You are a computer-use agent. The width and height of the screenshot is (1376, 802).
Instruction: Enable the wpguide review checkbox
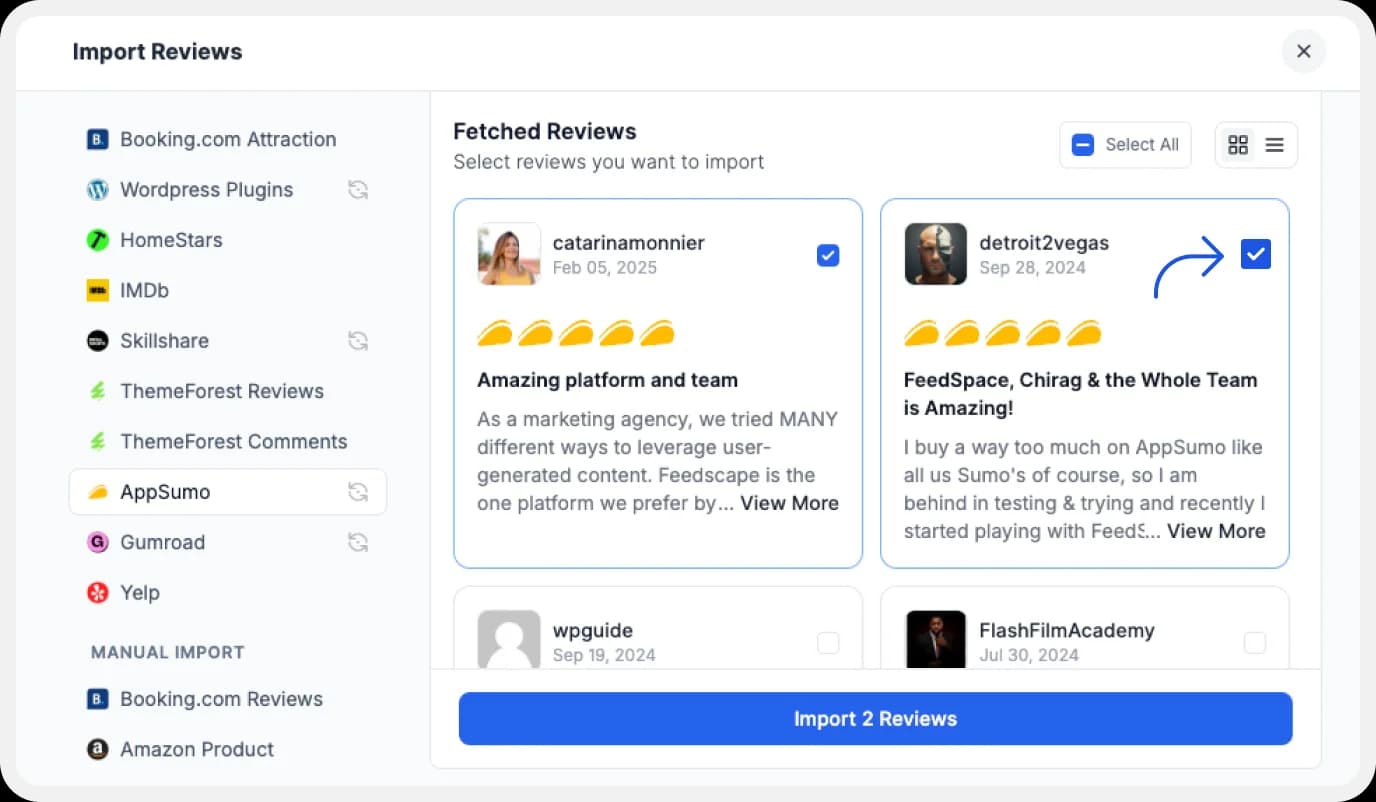click(828, 643)
